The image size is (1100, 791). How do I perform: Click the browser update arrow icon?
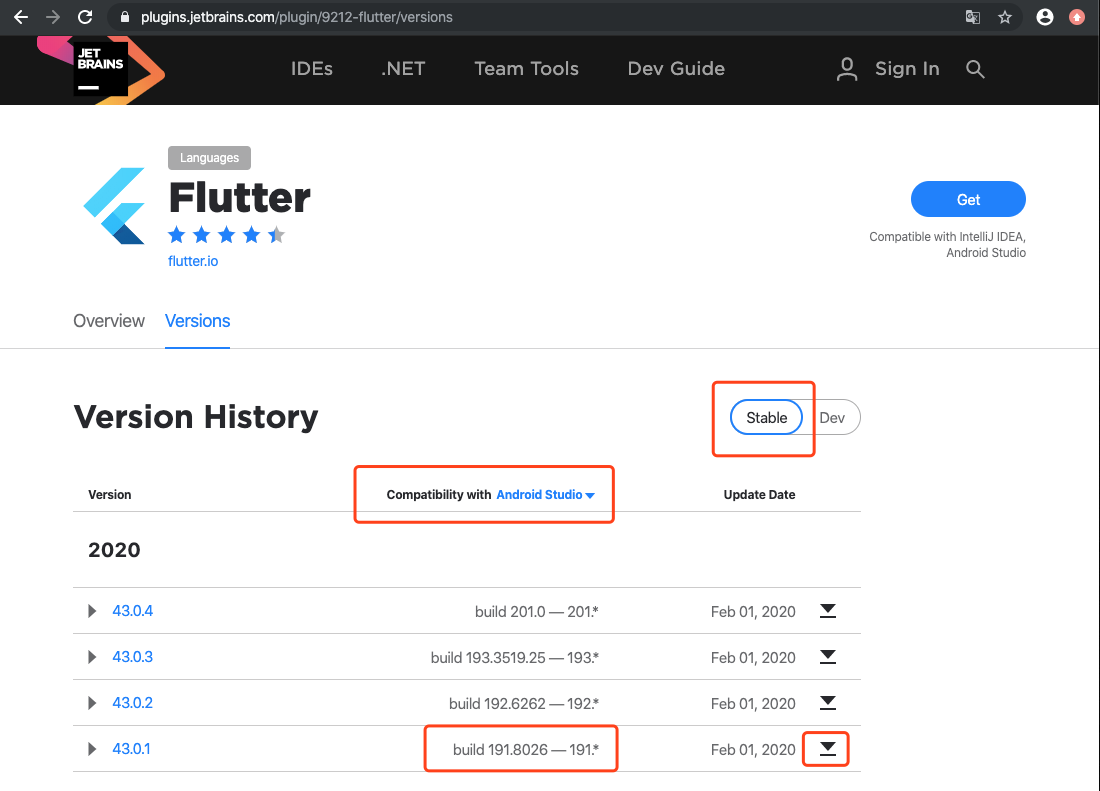pyautogui.click(x=1077, y=17)
